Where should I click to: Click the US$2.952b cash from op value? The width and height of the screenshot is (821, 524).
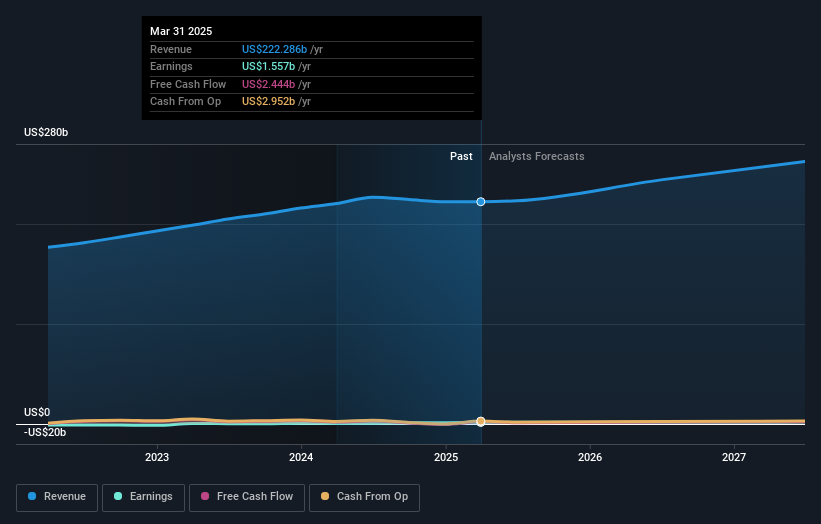click(268, 102)
